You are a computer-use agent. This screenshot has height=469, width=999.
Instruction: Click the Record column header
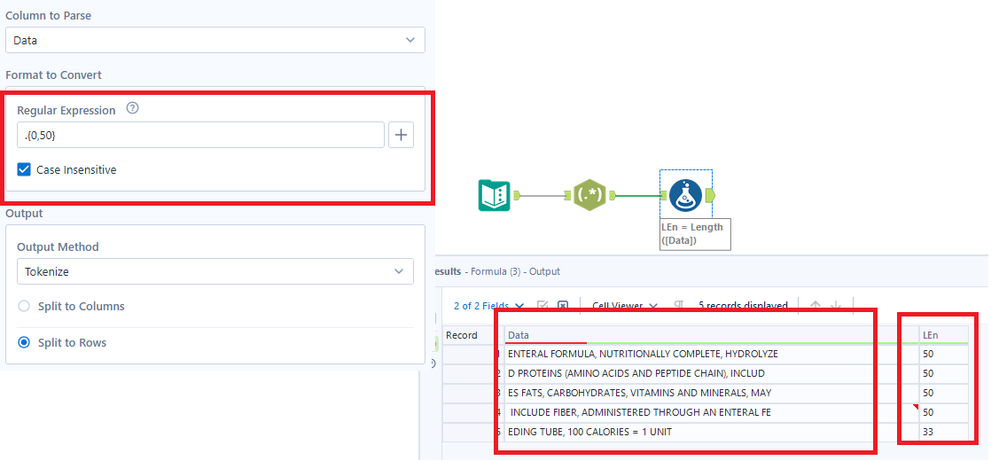click(471, 335)
